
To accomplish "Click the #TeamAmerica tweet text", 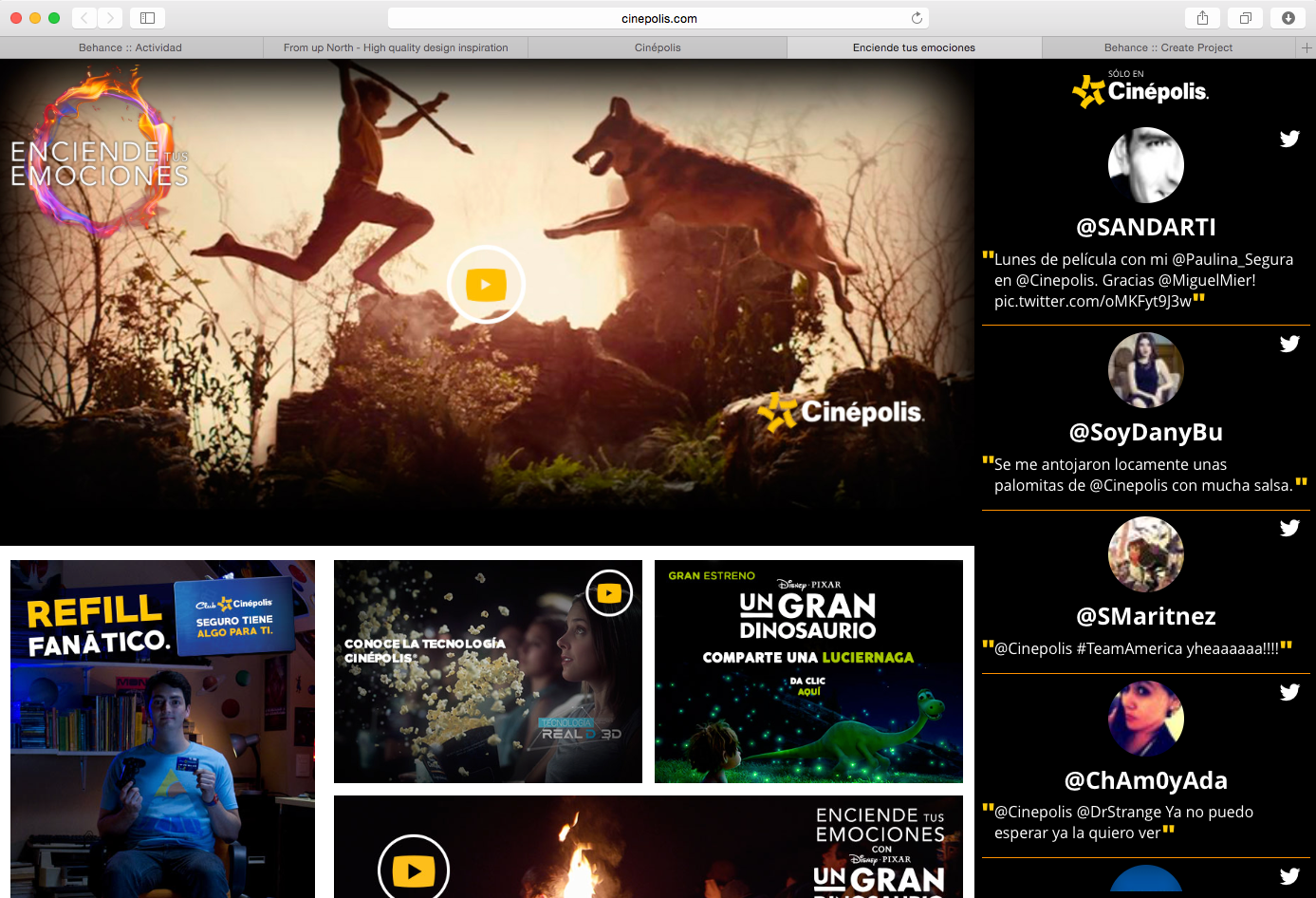I will [1137, 648].
